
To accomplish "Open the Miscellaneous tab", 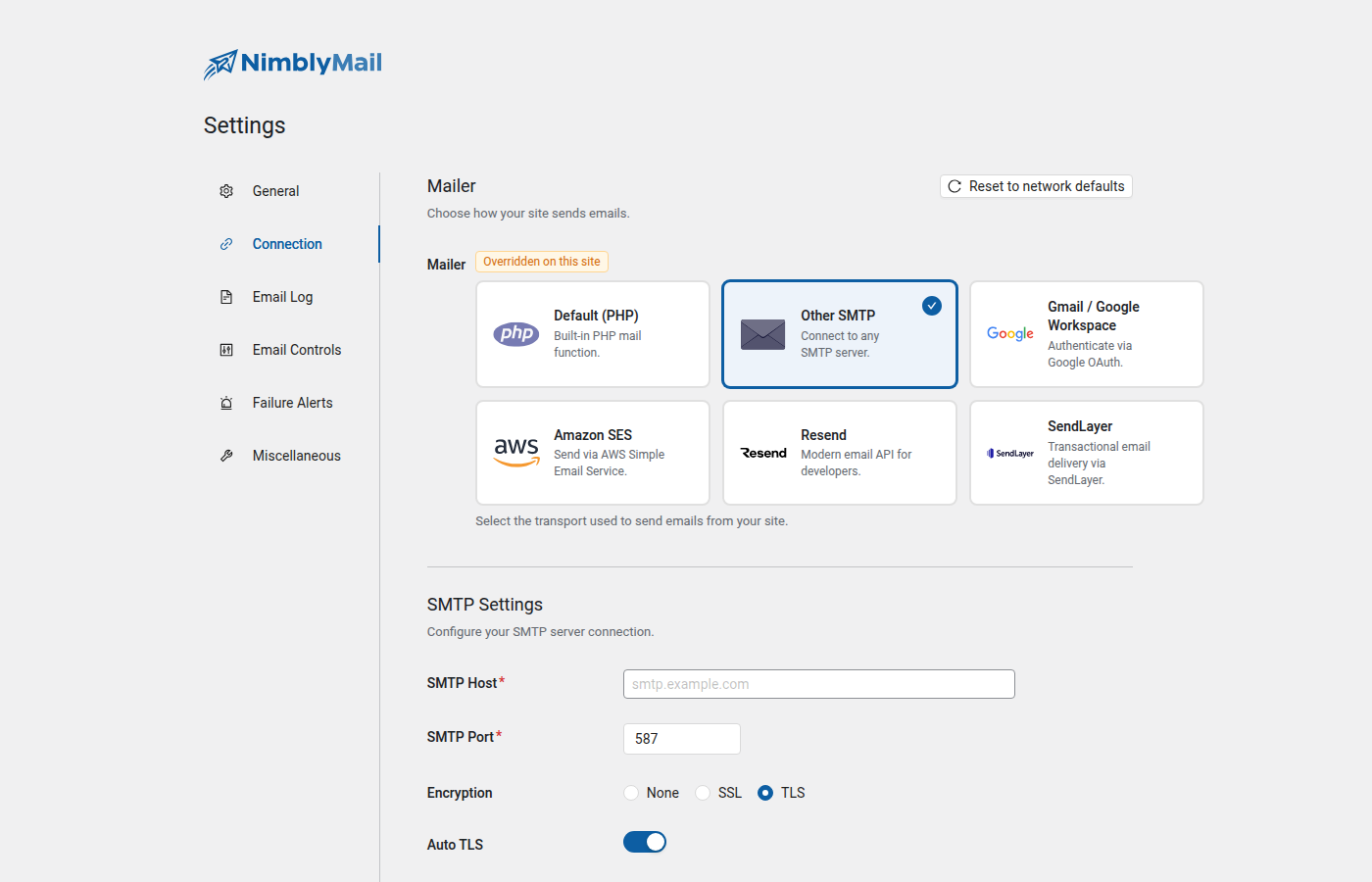I will [291, 456].
